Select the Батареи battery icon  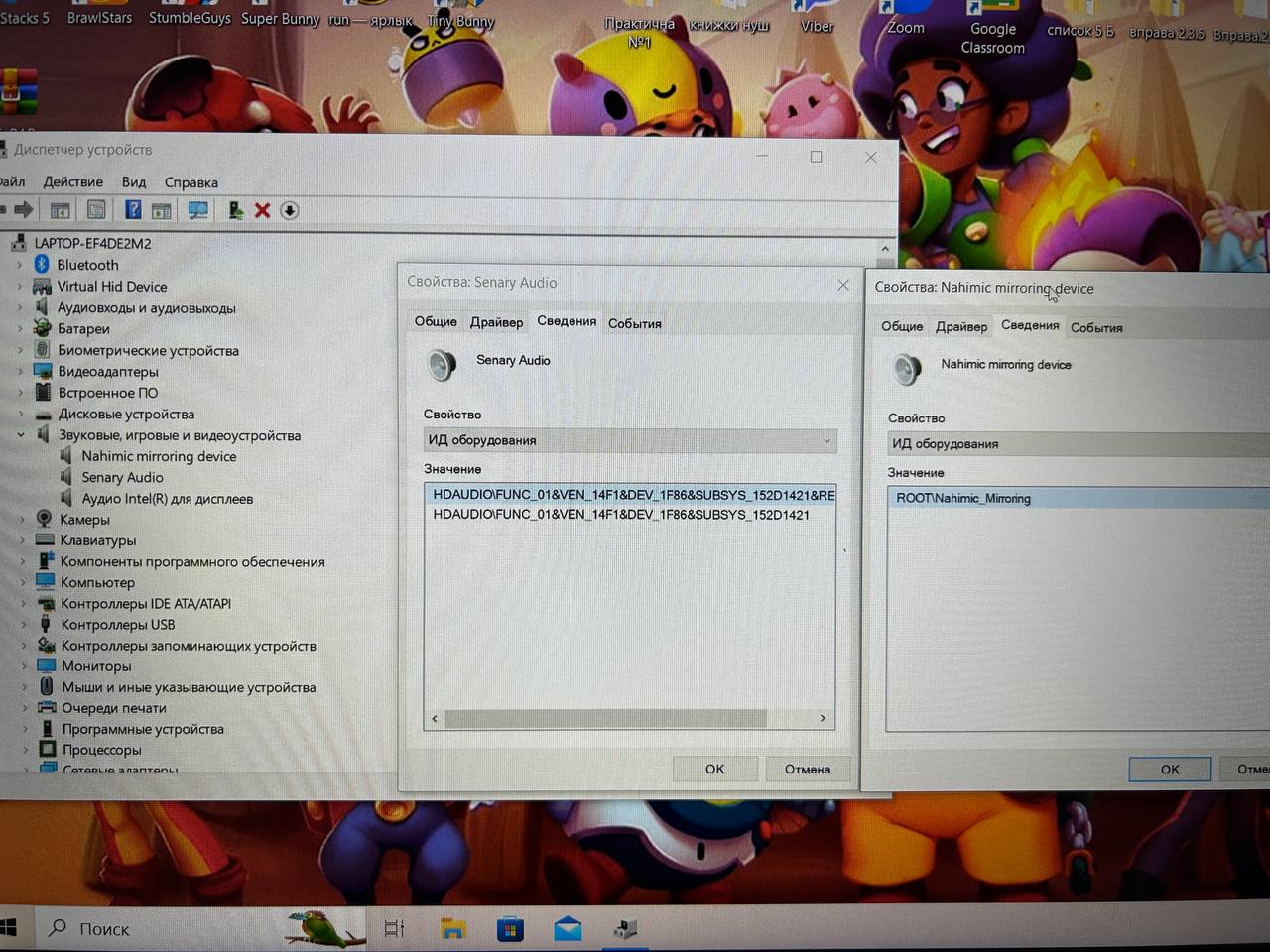point(43,328)
